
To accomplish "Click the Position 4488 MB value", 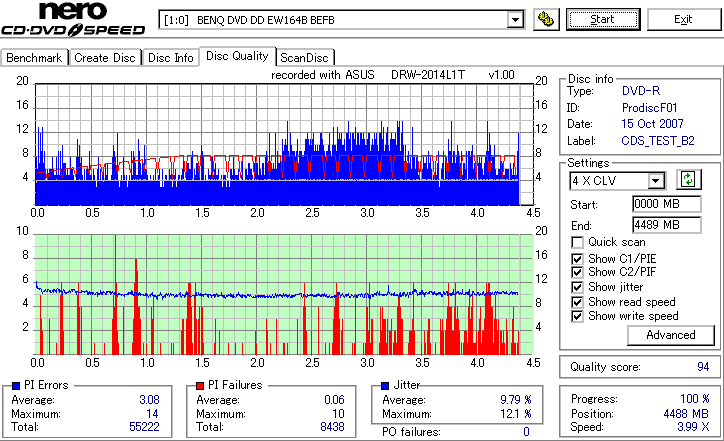I will point(686,413).
